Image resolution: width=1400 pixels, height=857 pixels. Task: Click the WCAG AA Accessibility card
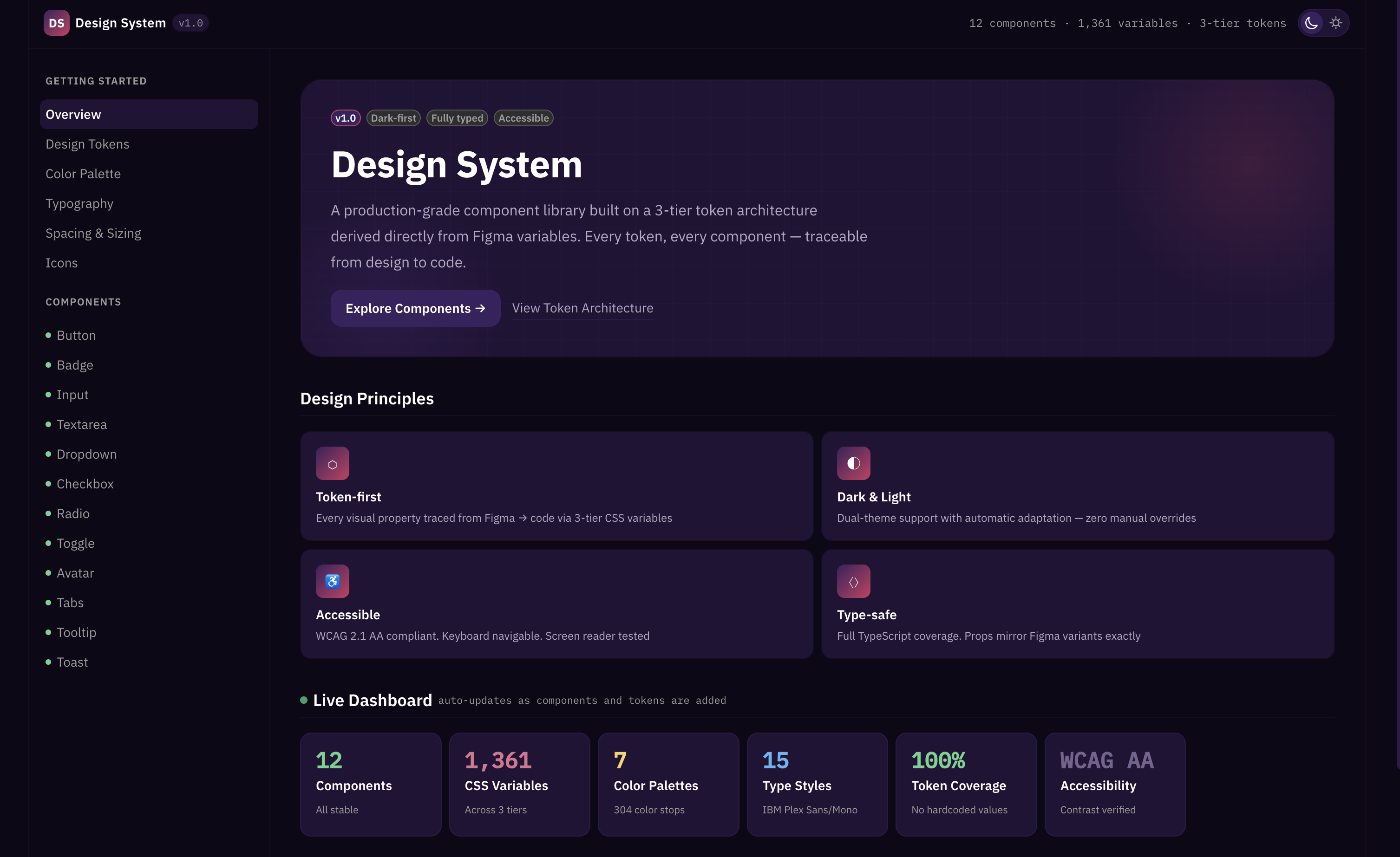(1115, 784)
